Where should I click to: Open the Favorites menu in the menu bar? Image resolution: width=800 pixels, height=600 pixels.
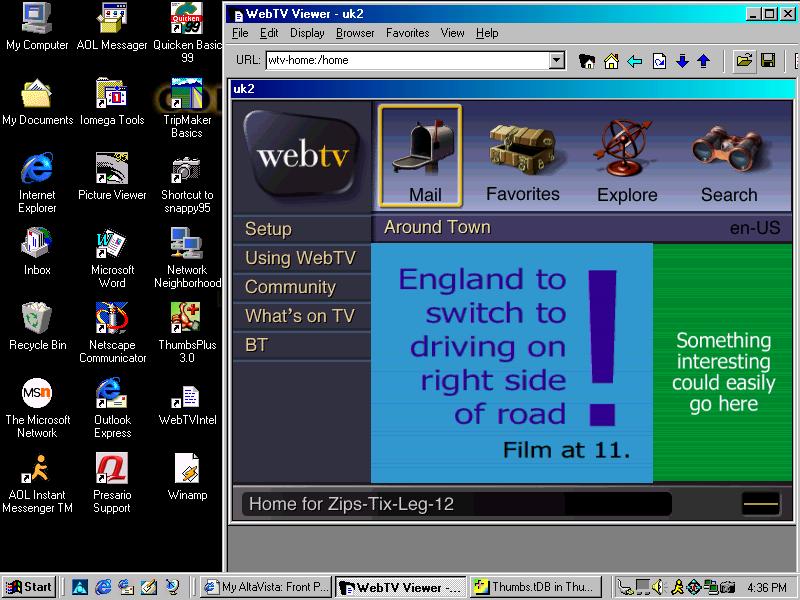[407, 33]
